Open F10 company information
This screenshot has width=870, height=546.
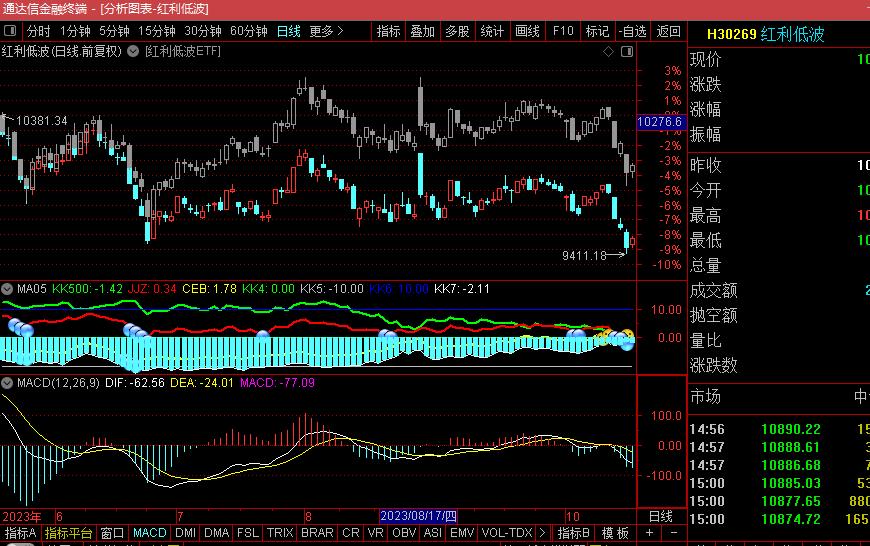[563, 31]
